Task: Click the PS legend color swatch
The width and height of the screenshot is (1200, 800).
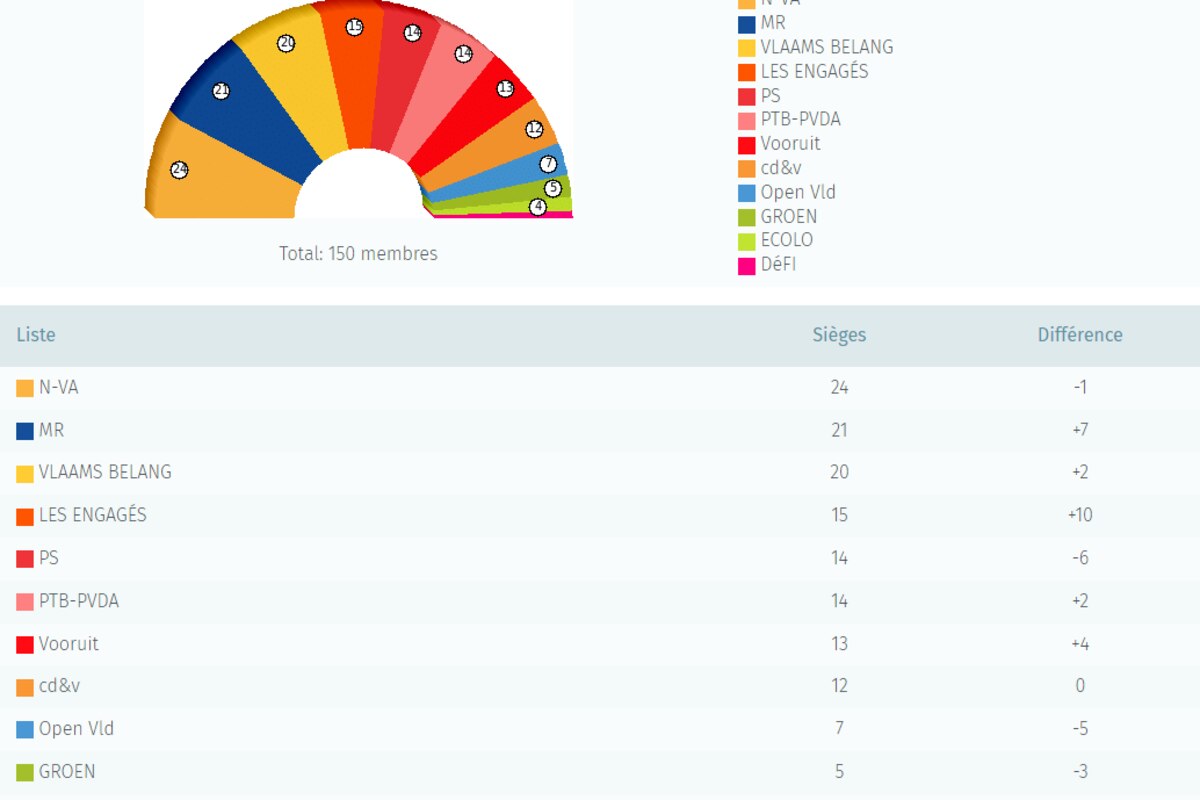Action: (746, 96)
